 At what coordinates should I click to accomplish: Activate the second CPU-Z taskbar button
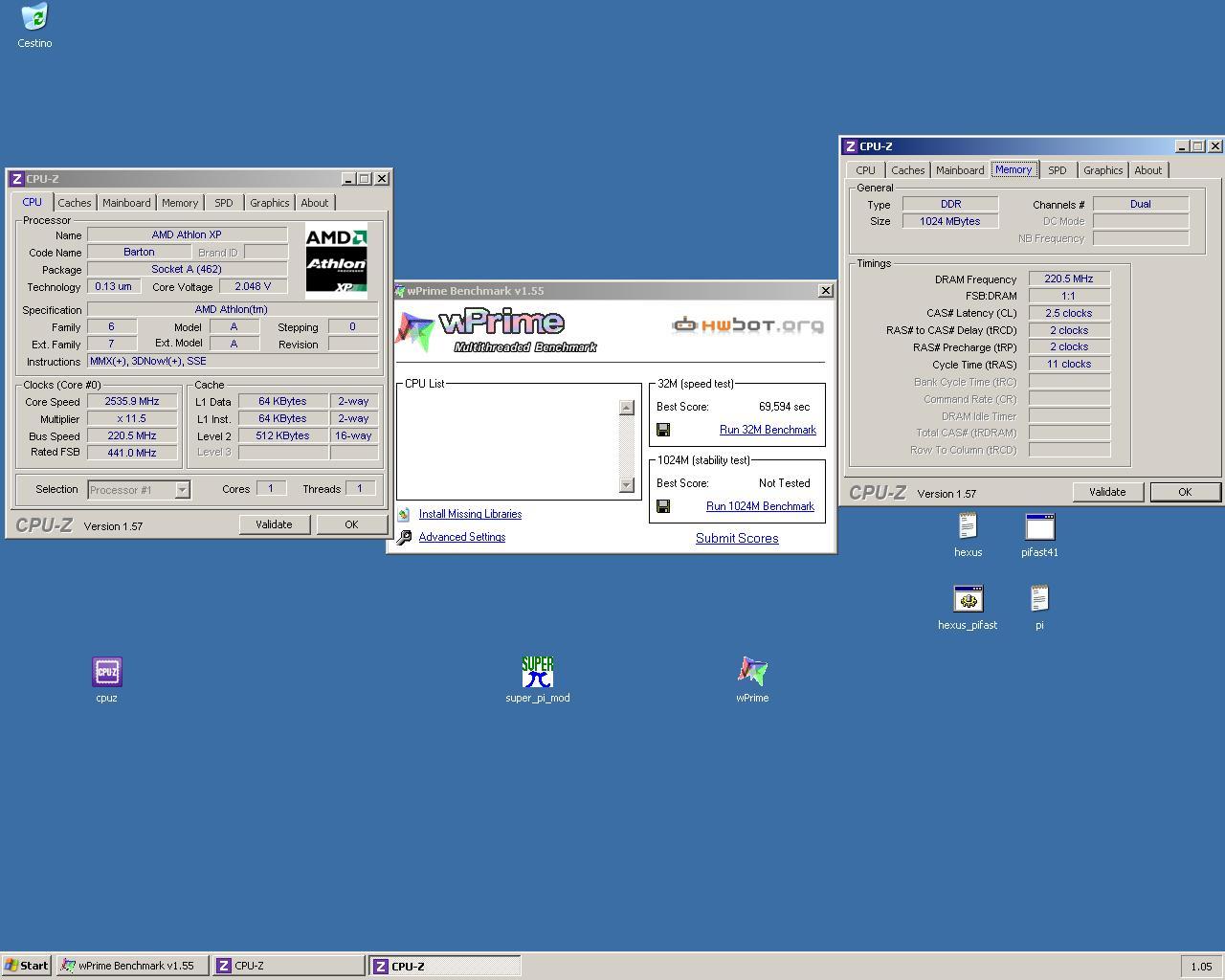445,966
